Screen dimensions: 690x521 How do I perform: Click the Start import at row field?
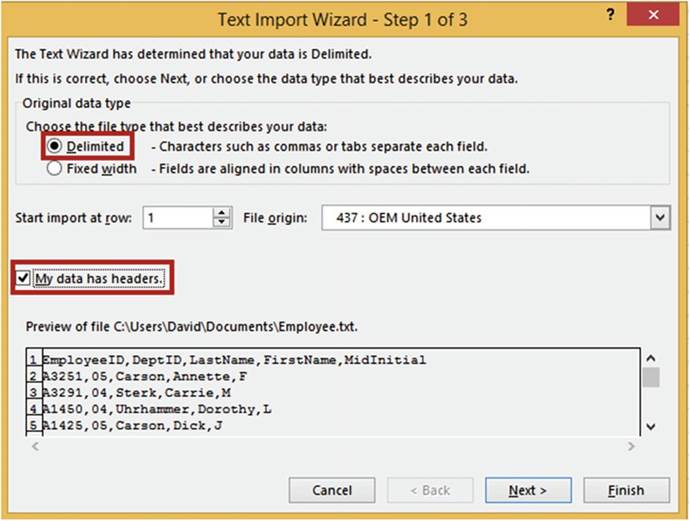tap(177, 218)
